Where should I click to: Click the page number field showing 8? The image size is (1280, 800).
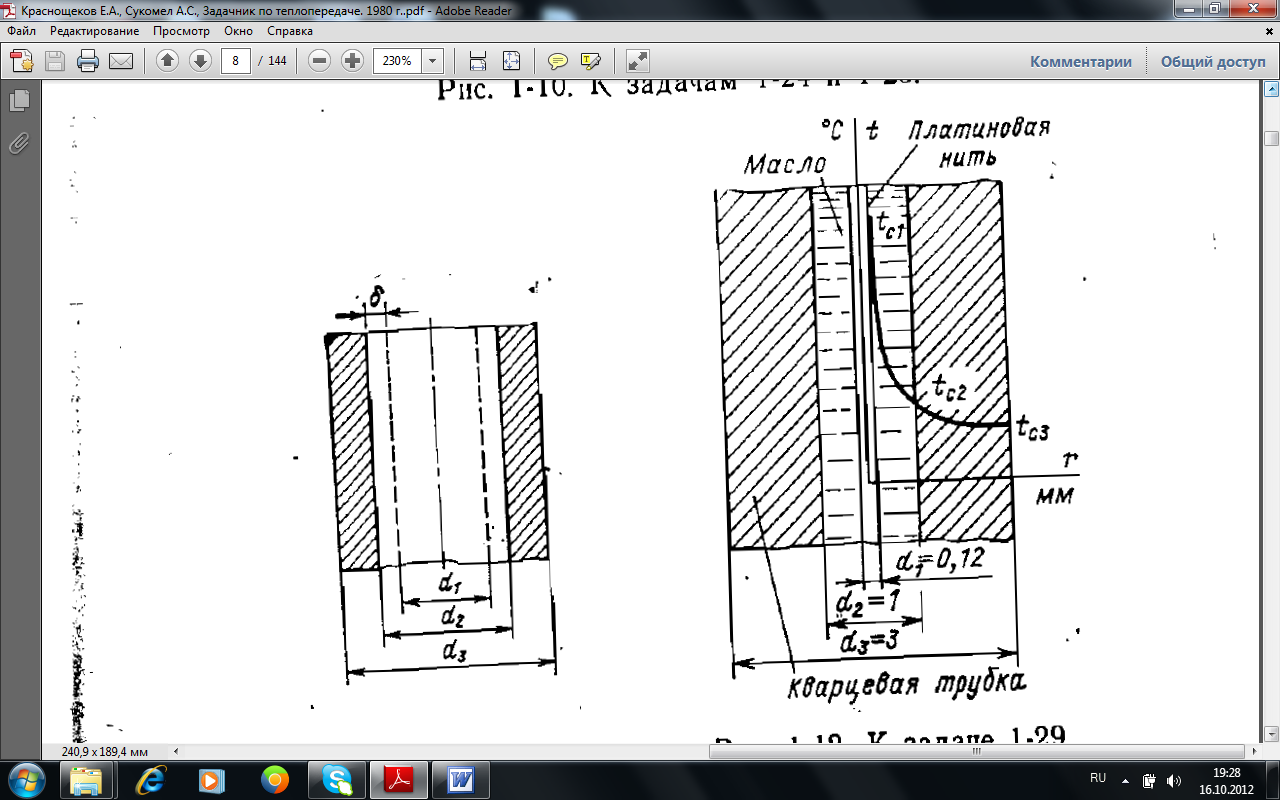pyautogui.click(x=236, y=61)
